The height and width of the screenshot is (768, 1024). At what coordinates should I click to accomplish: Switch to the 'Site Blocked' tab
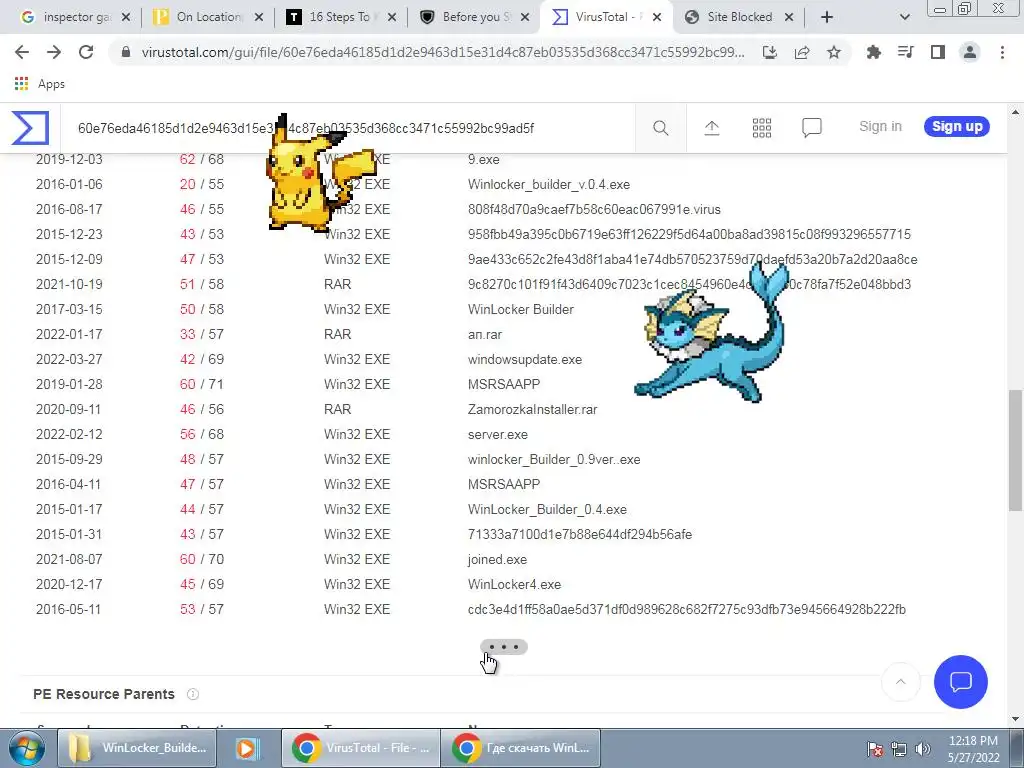click(x=741, y=17)
